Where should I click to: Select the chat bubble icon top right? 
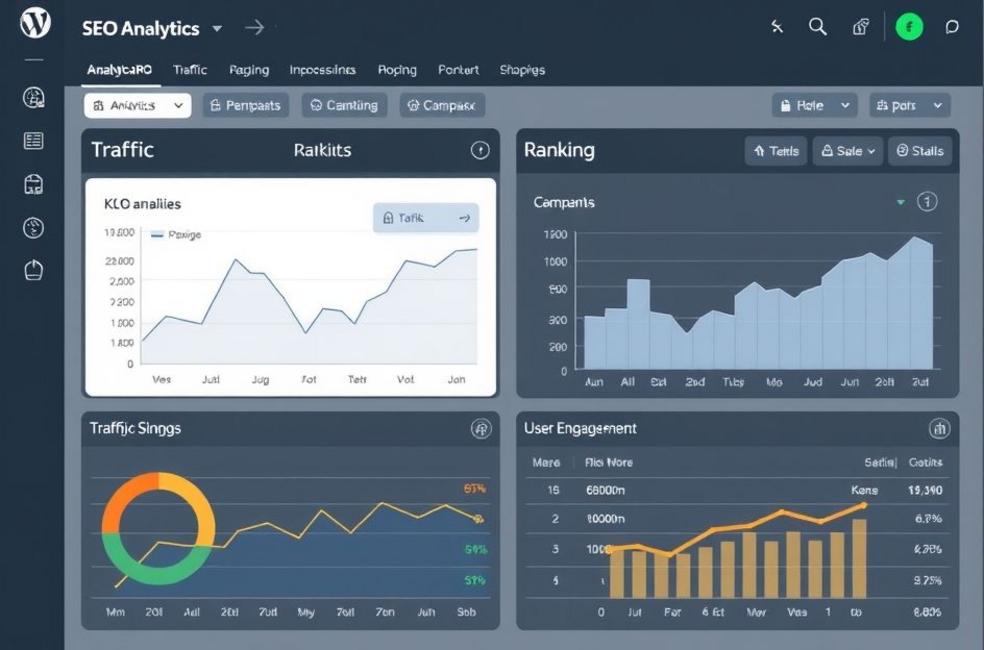pos(952,27)
